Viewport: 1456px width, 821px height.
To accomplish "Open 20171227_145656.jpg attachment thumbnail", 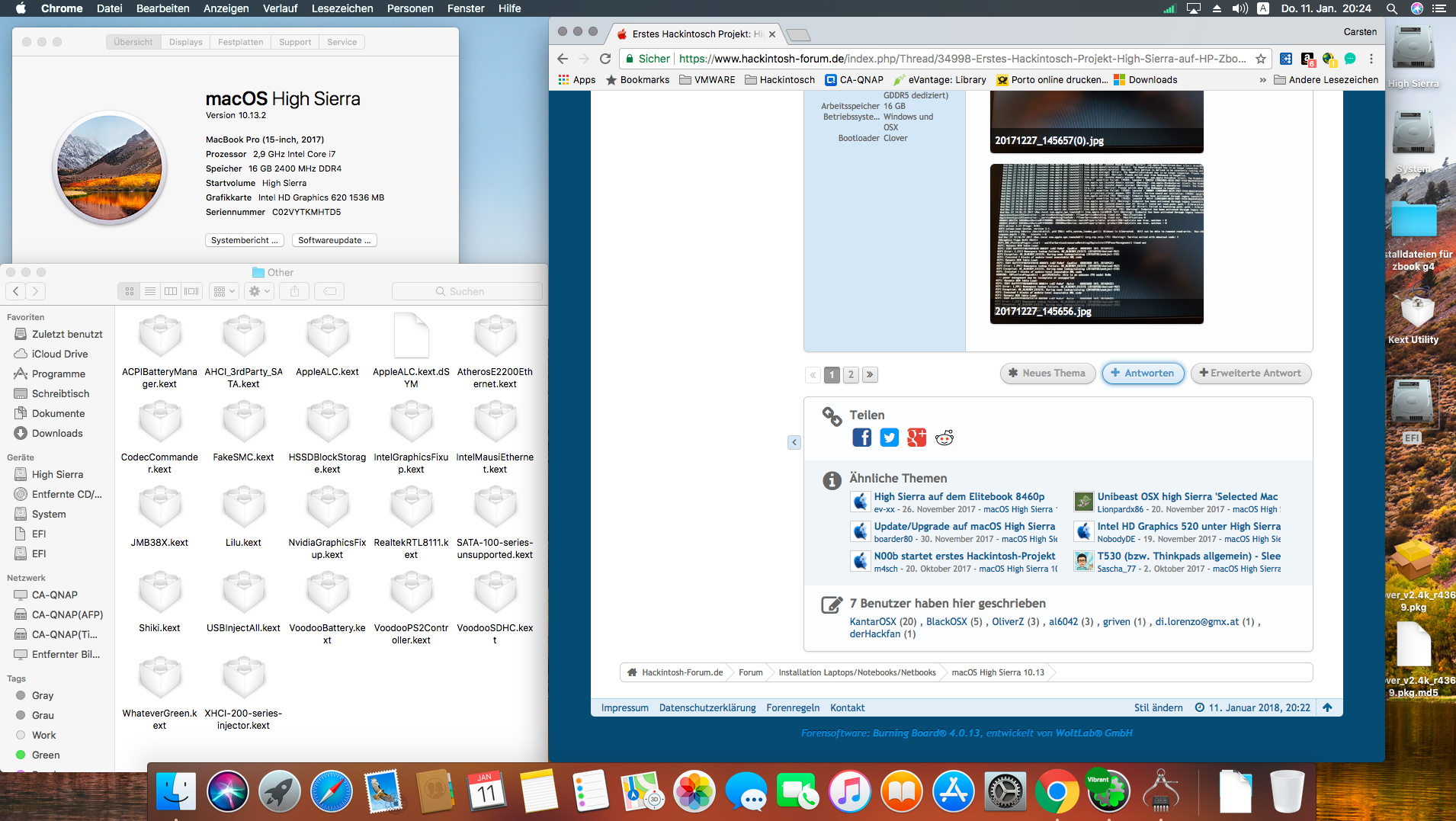I will point(1096,244).
